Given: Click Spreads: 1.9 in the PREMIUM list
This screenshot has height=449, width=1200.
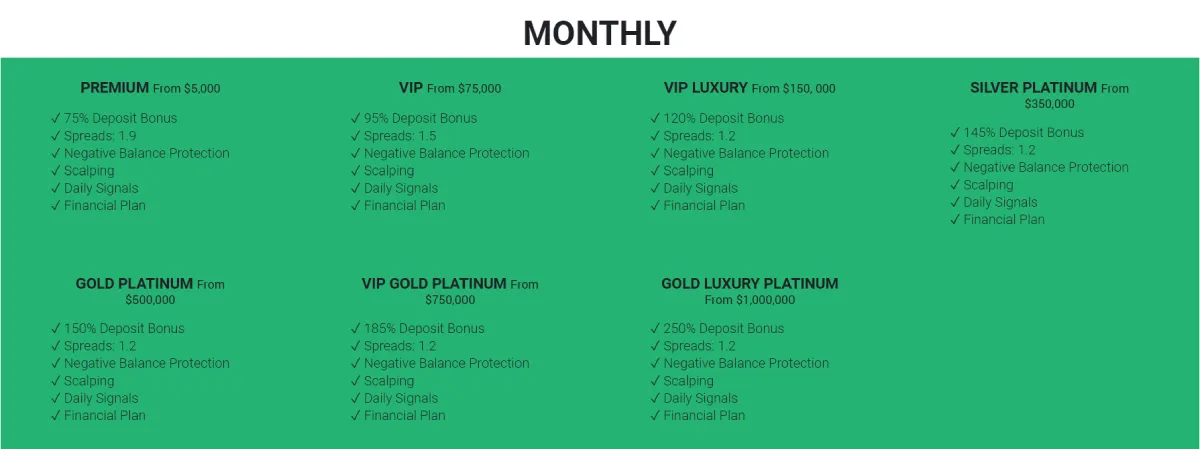Looking at the screenshot, I should tap(93, 136).
